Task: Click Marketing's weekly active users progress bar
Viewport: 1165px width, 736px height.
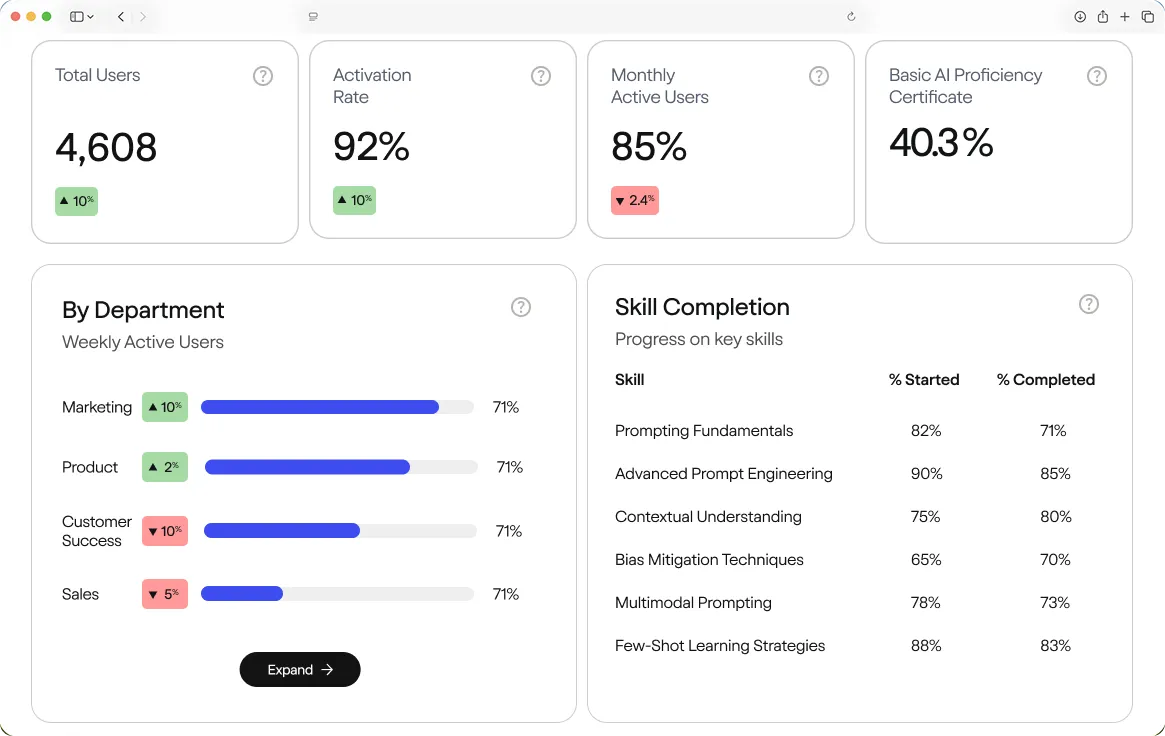Action: [x=337, y=407]
